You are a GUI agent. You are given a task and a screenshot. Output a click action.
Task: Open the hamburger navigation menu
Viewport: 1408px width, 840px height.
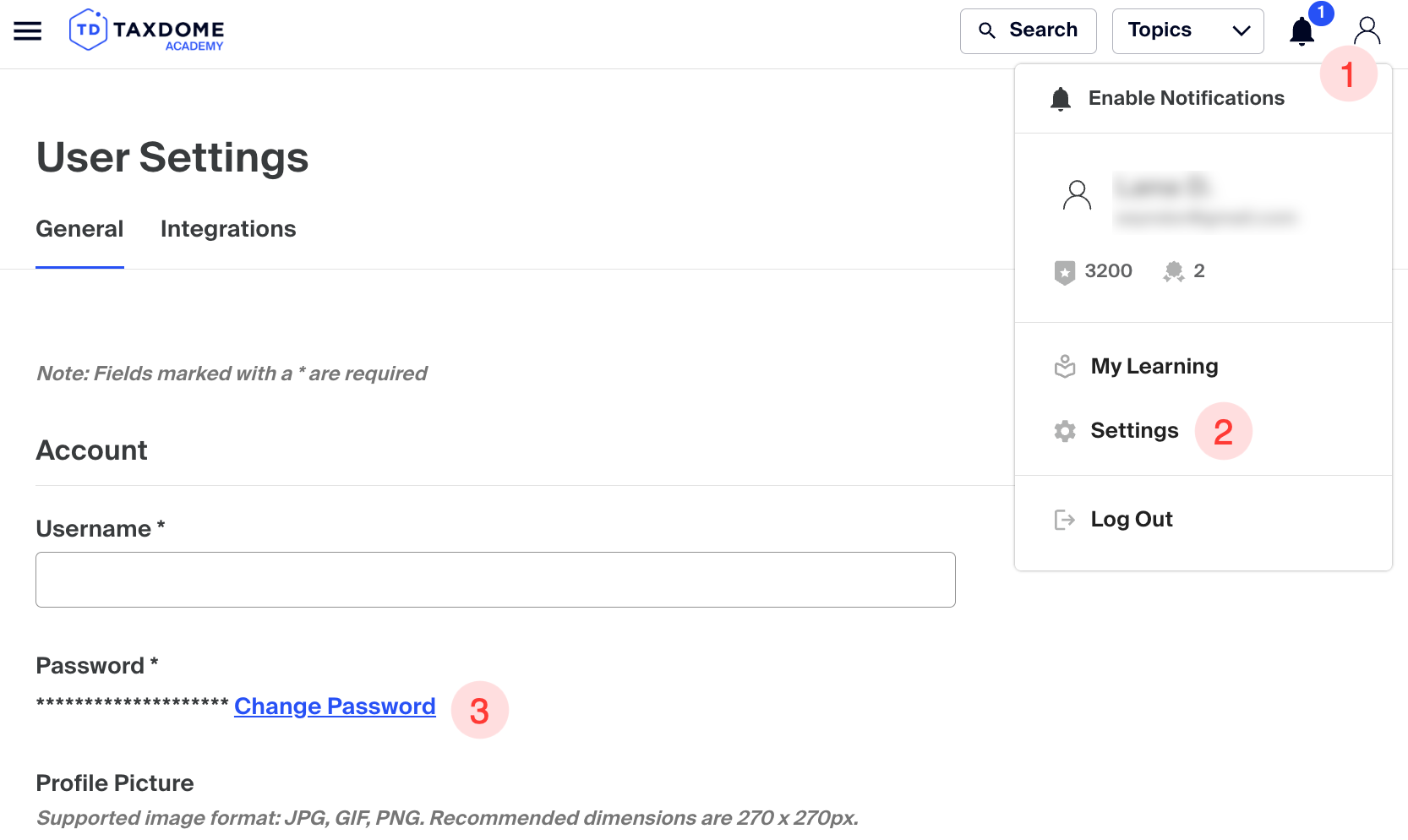(27, 31)
